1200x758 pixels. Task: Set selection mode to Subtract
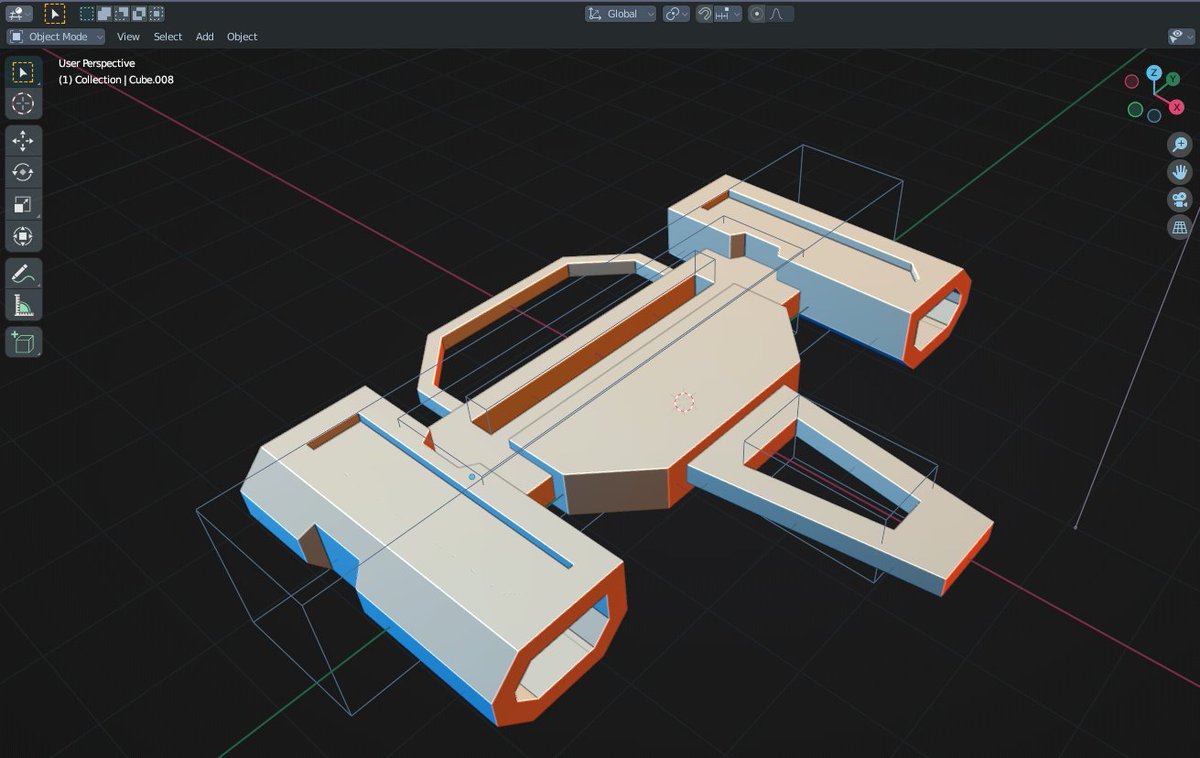pos(121,14)
